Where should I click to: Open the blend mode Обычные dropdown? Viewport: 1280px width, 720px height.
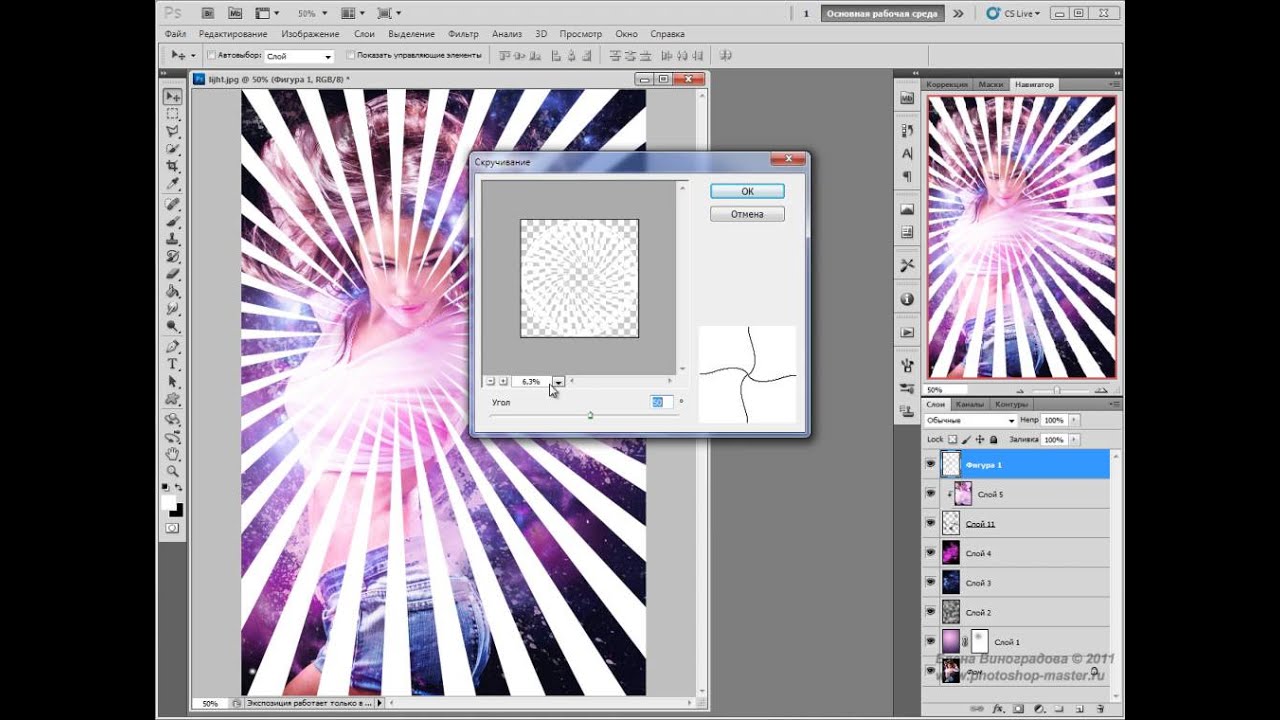971,421
